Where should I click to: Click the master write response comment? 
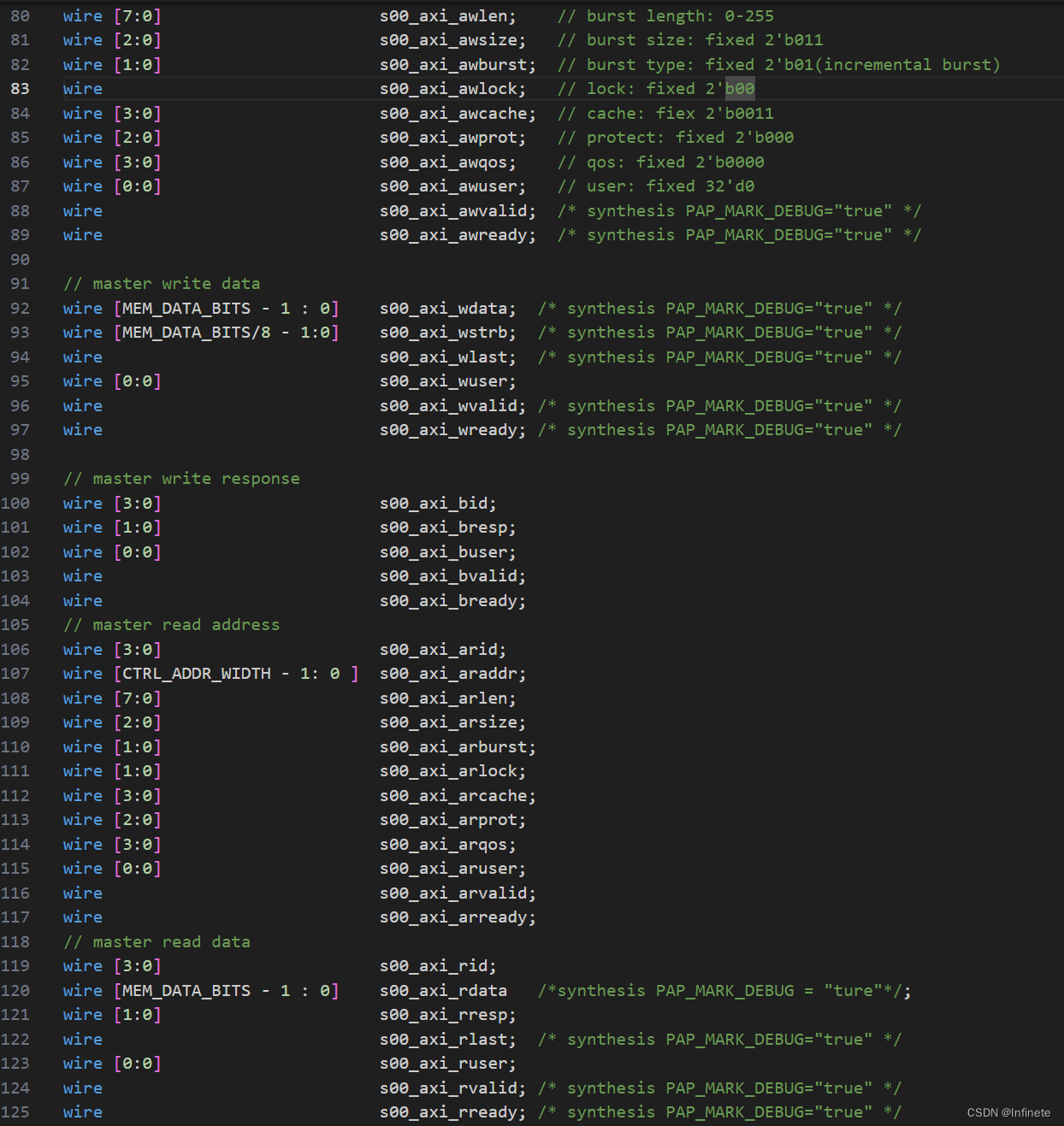click(x=181, y=478)
